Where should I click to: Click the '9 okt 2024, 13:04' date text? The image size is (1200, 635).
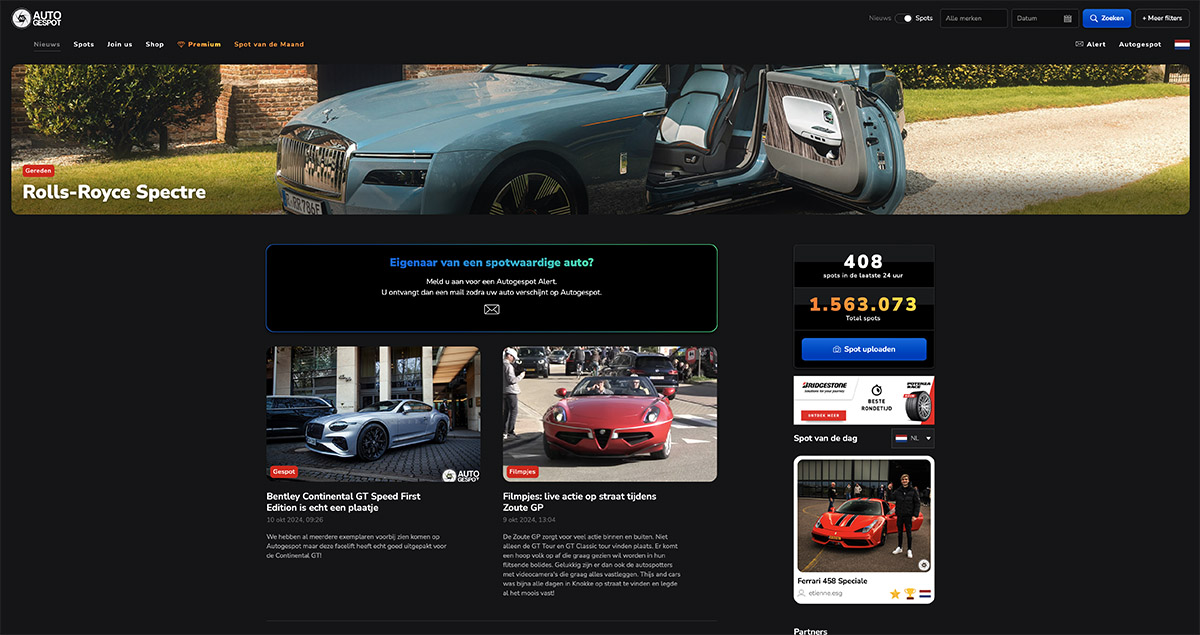(529, 520)
